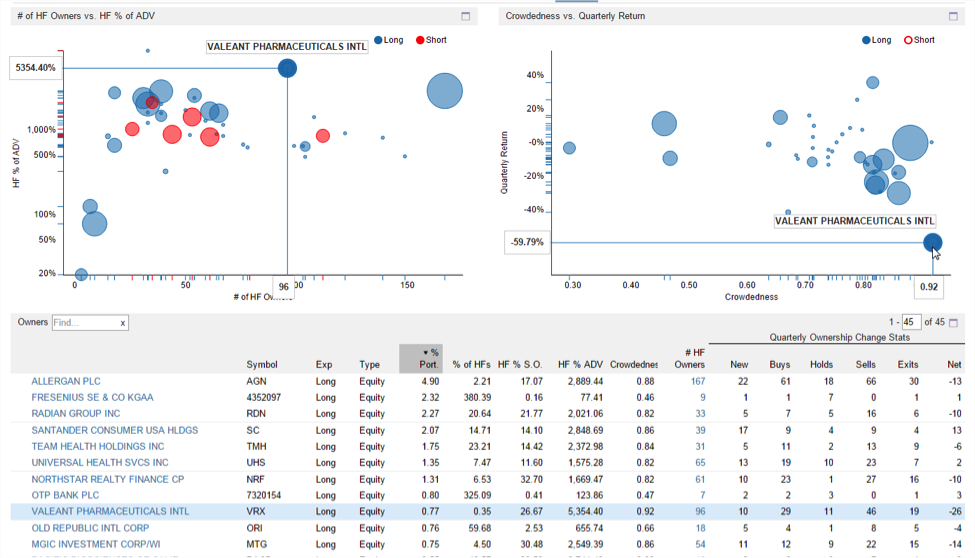Maximize the HF Owners vs. ADV chart panel
This screenshot has width=975, height=558.
click(x=465, y=16)
